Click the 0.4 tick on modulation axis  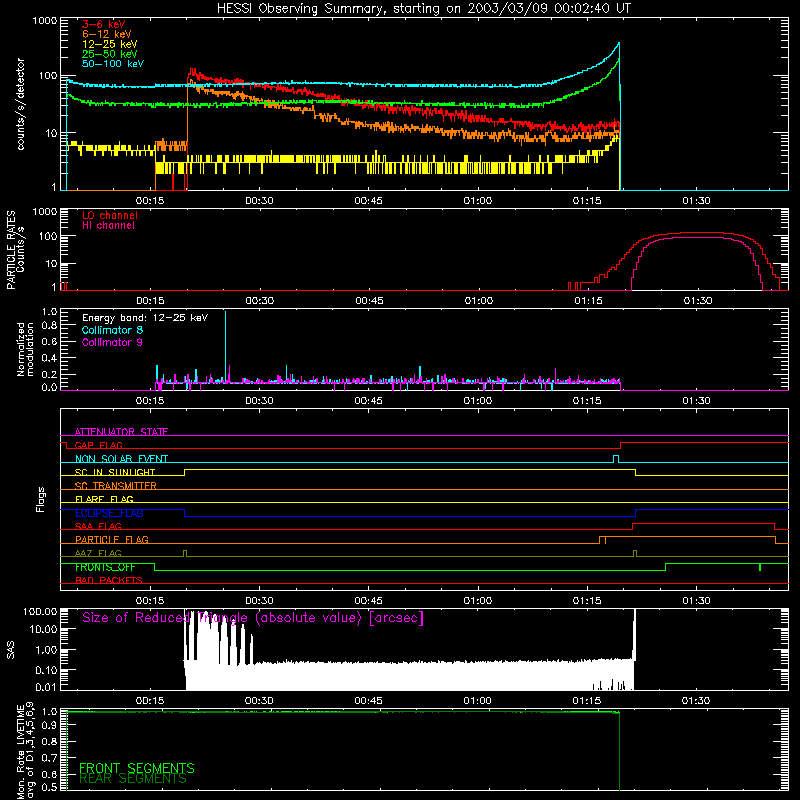coord(49,358)
